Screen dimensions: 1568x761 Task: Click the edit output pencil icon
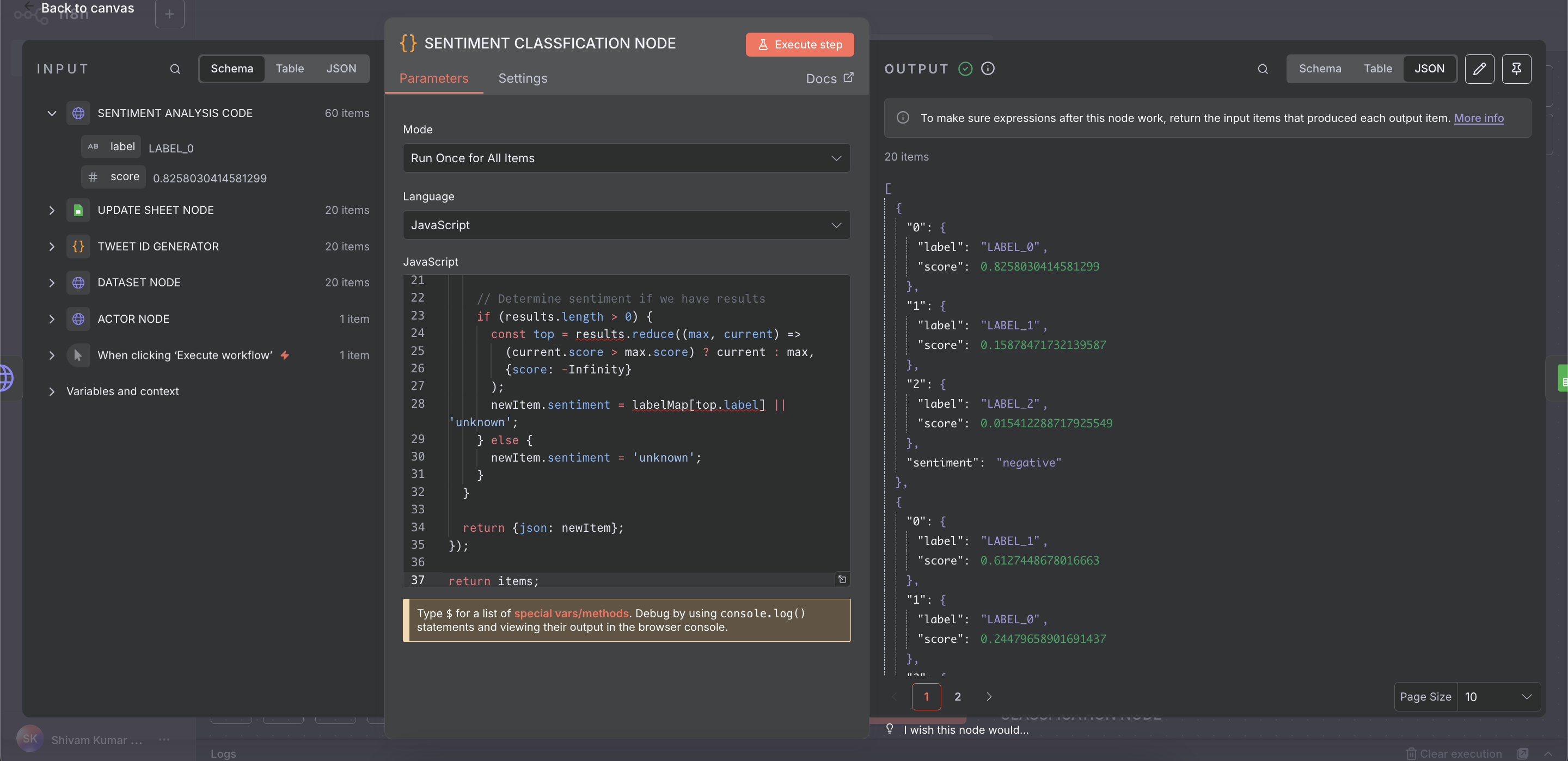[1479, 69]
